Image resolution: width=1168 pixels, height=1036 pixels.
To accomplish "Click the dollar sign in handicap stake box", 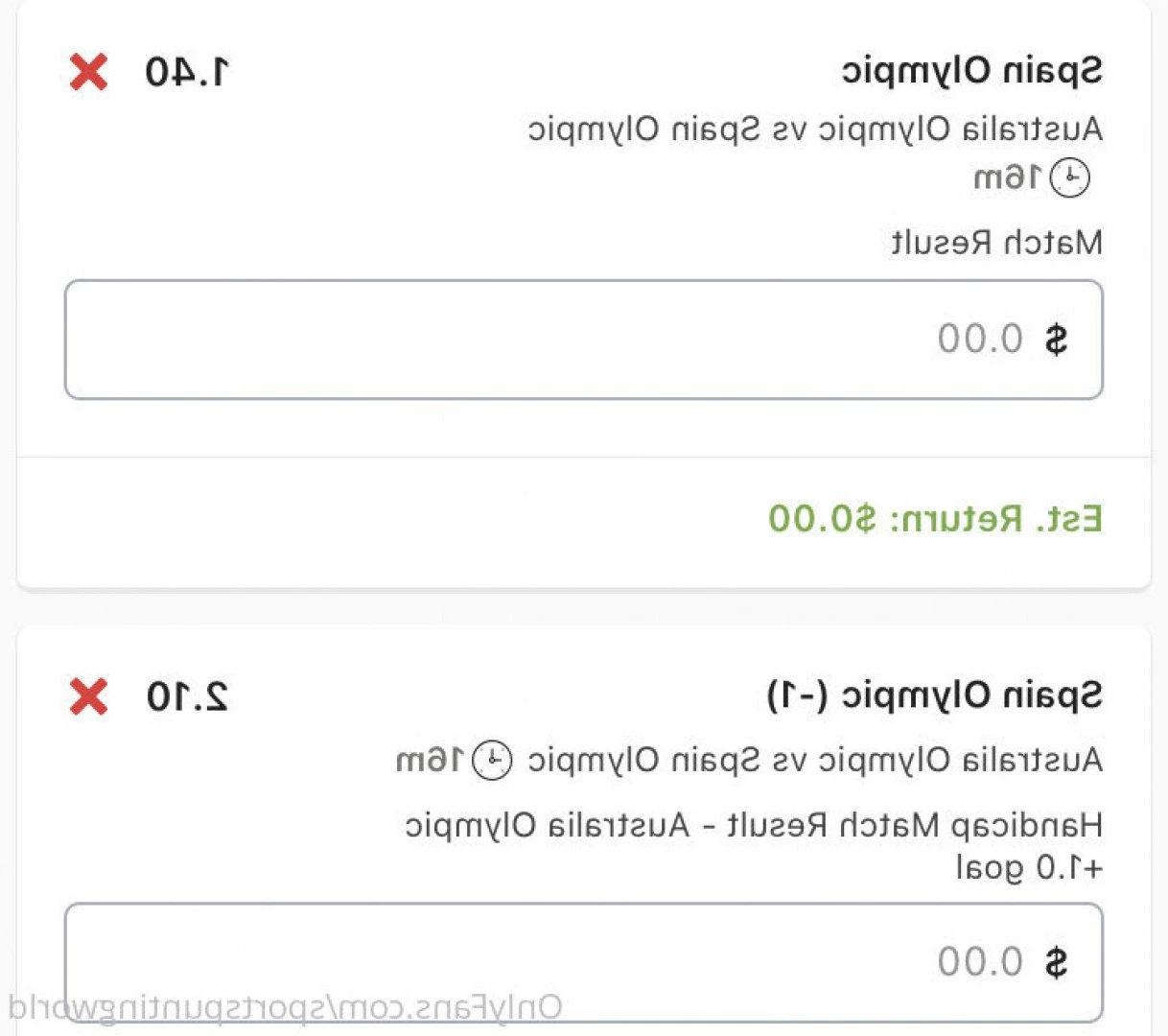I will tap(1056, 962).
